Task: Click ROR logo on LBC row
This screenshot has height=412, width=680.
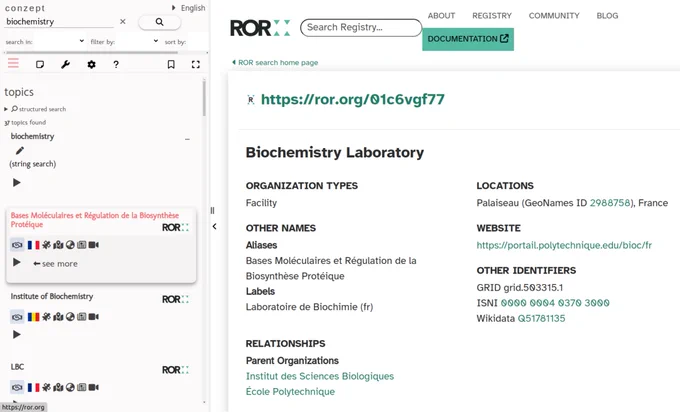Action: pos(175,370)
